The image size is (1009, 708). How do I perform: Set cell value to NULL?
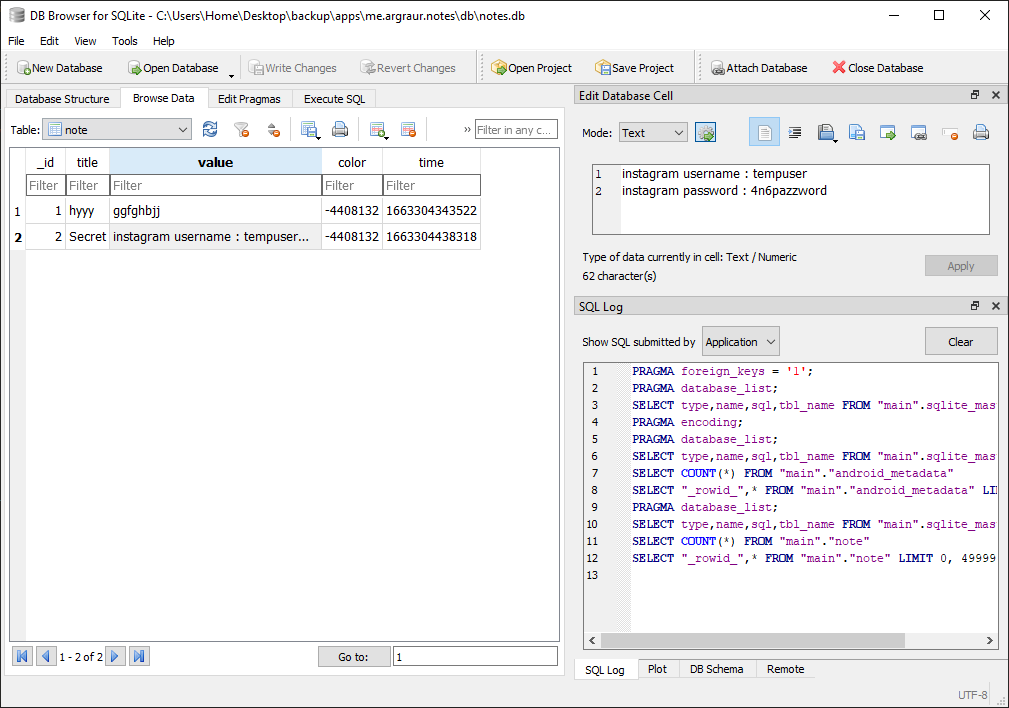(x=950, y=133)
